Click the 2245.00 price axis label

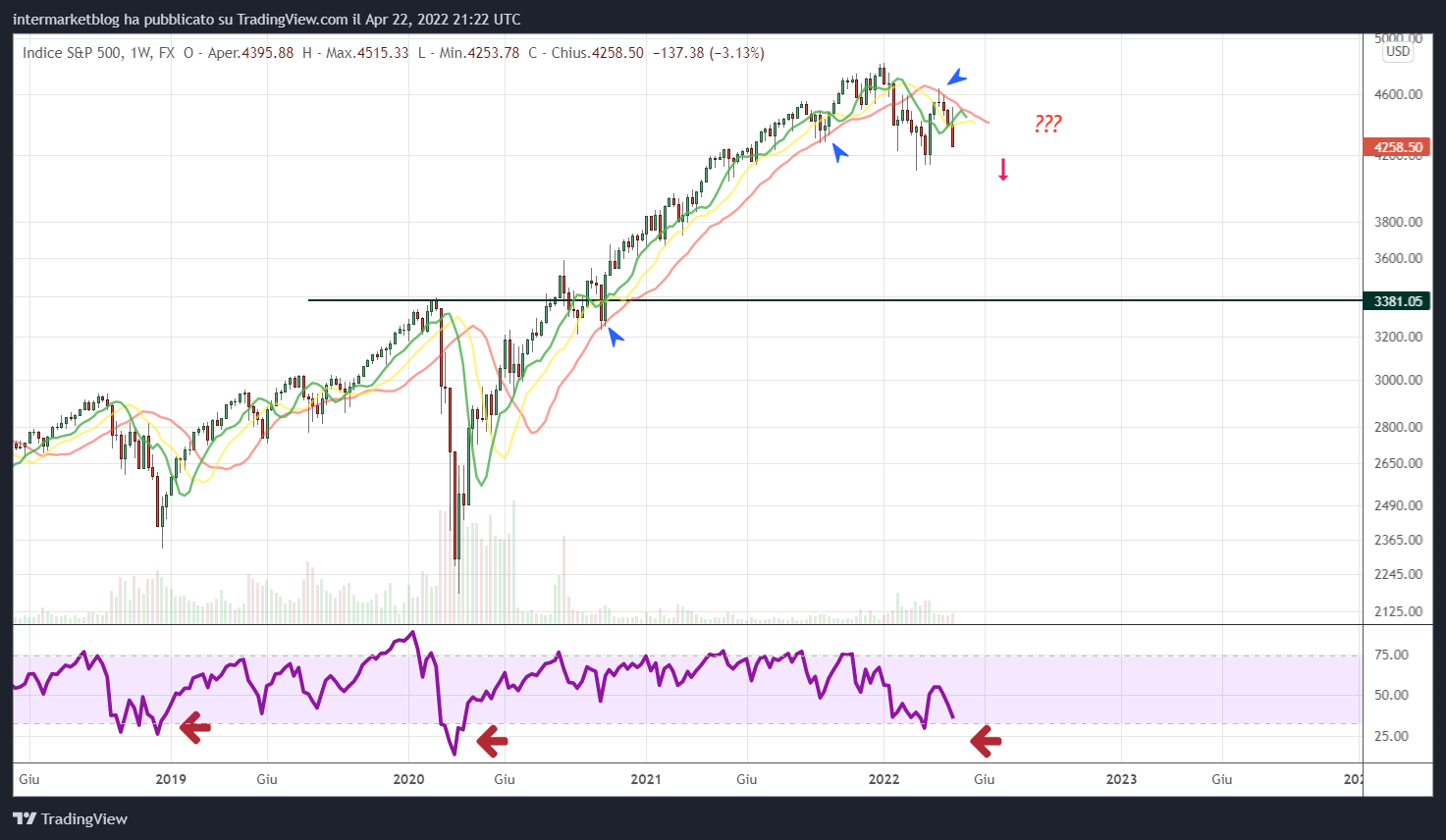point(1398,574)
